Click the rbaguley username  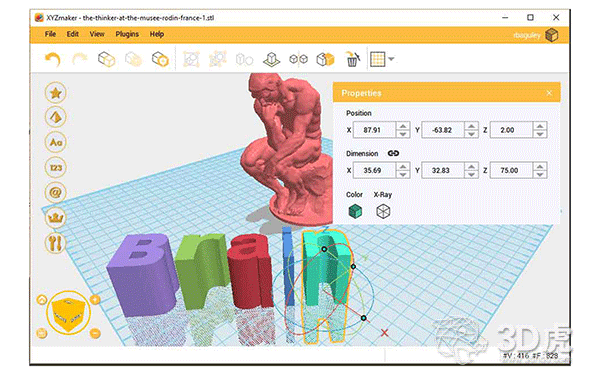tap(527, 35)
